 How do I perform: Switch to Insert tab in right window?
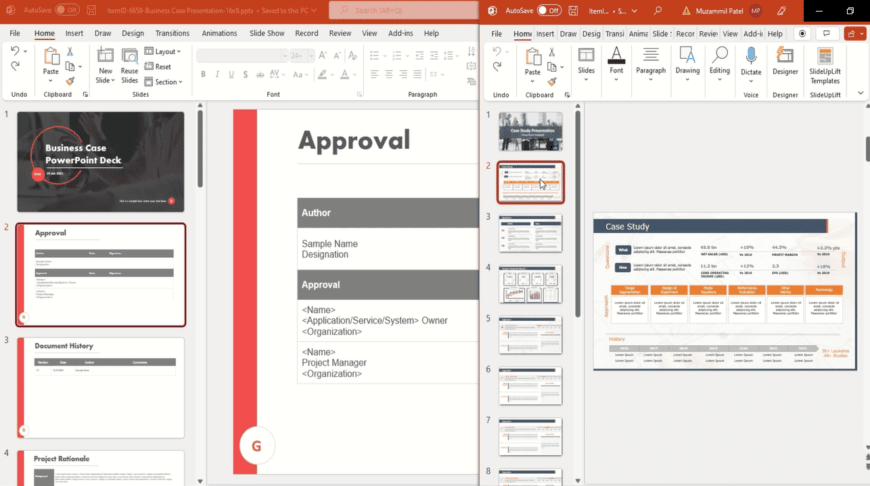click(545, 33)
